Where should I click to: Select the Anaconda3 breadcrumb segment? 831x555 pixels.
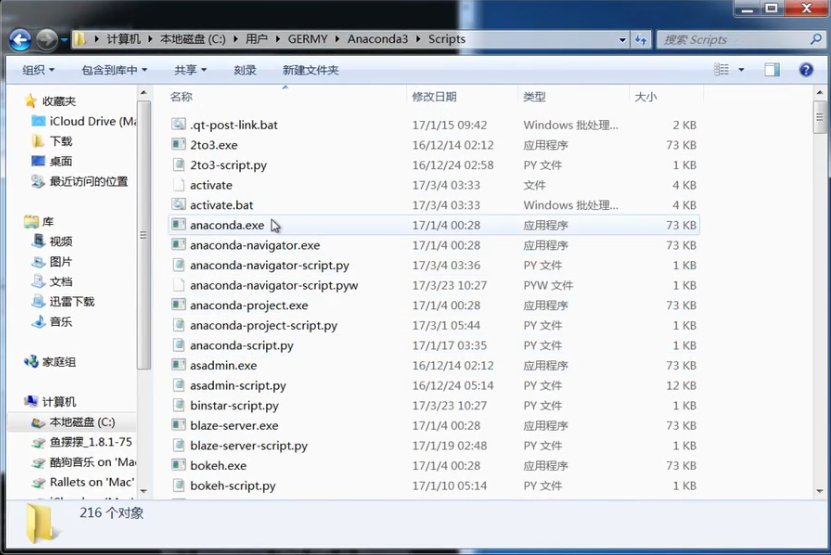click(x=378, y=39)
